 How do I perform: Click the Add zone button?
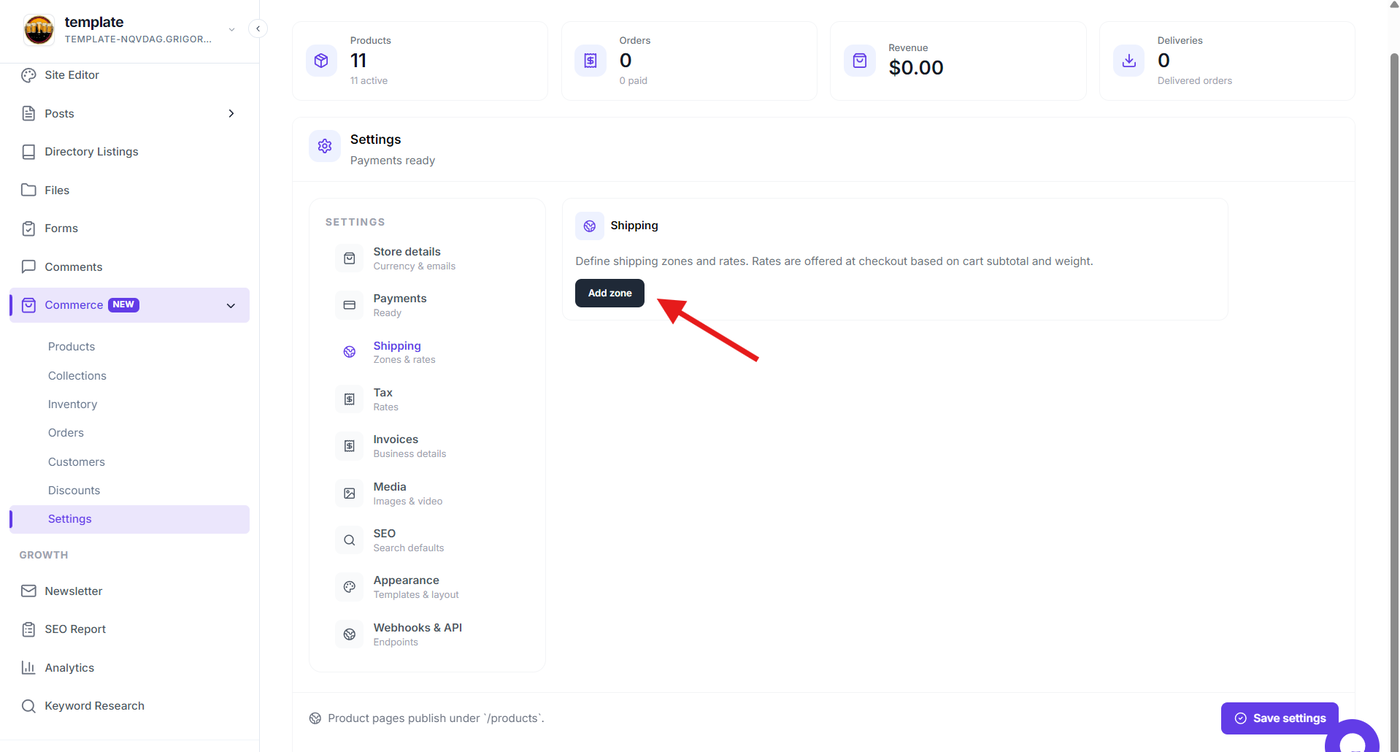[610, 293]
